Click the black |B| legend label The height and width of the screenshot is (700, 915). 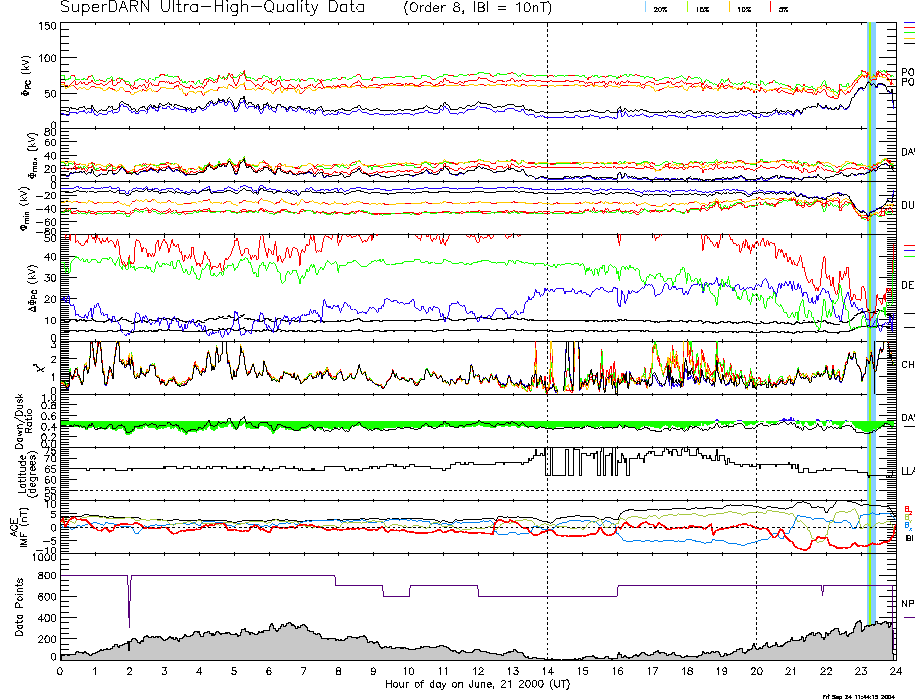click(907, 538)
